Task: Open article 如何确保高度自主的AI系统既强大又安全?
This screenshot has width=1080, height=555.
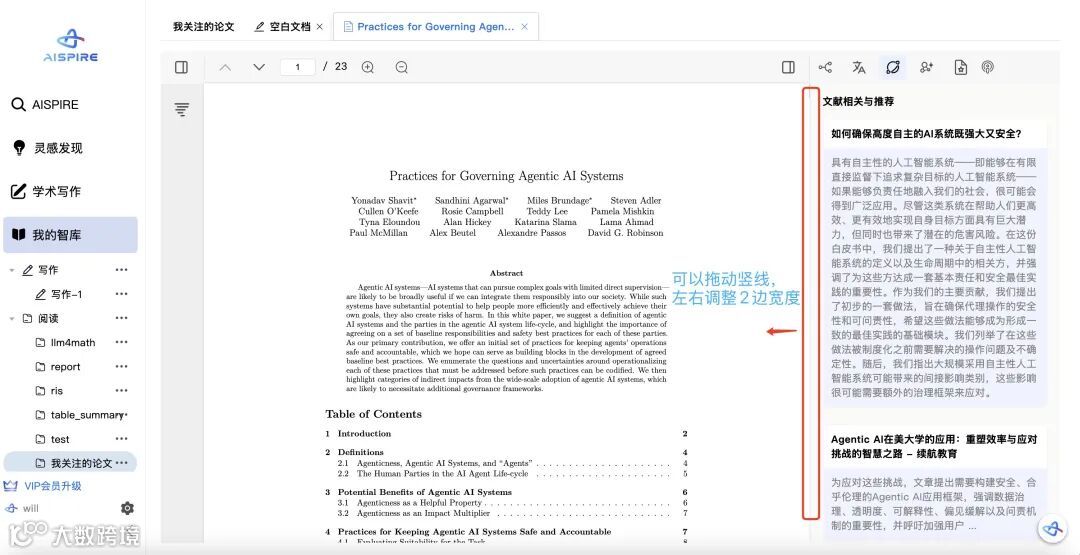Action: pos(926,134)
